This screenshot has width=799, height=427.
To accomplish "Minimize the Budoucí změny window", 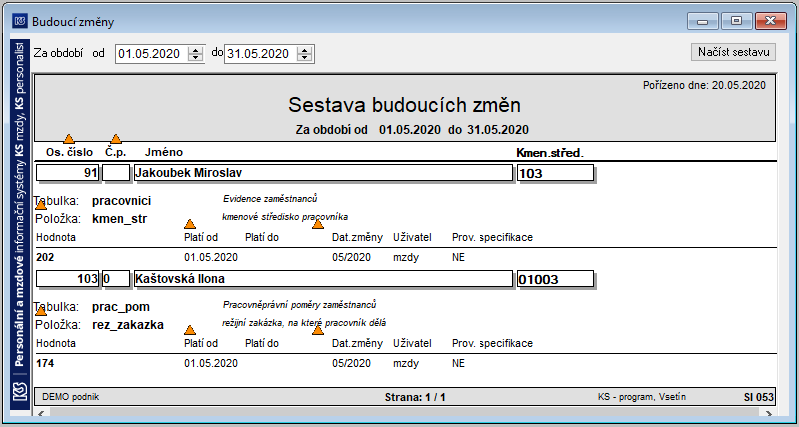I will (703, 21).
